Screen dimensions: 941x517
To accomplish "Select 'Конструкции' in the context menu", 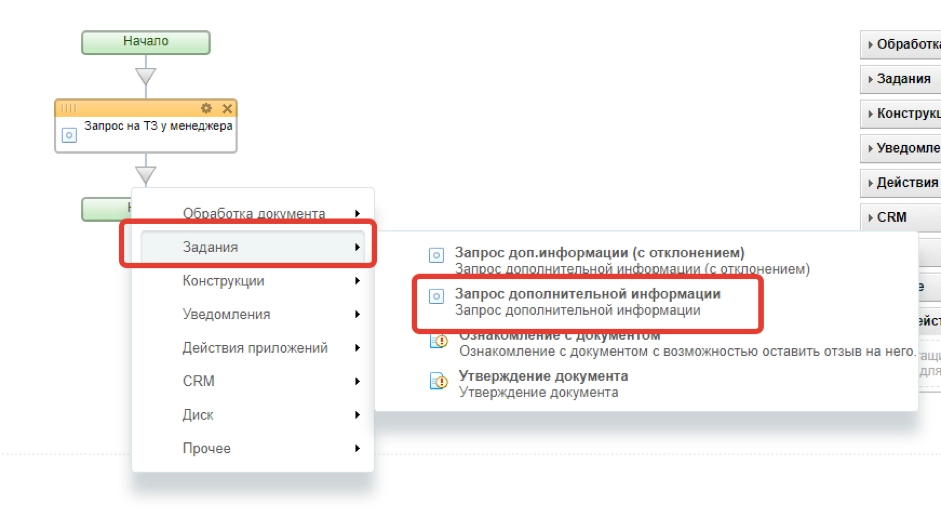I will [x=223, y=281].
